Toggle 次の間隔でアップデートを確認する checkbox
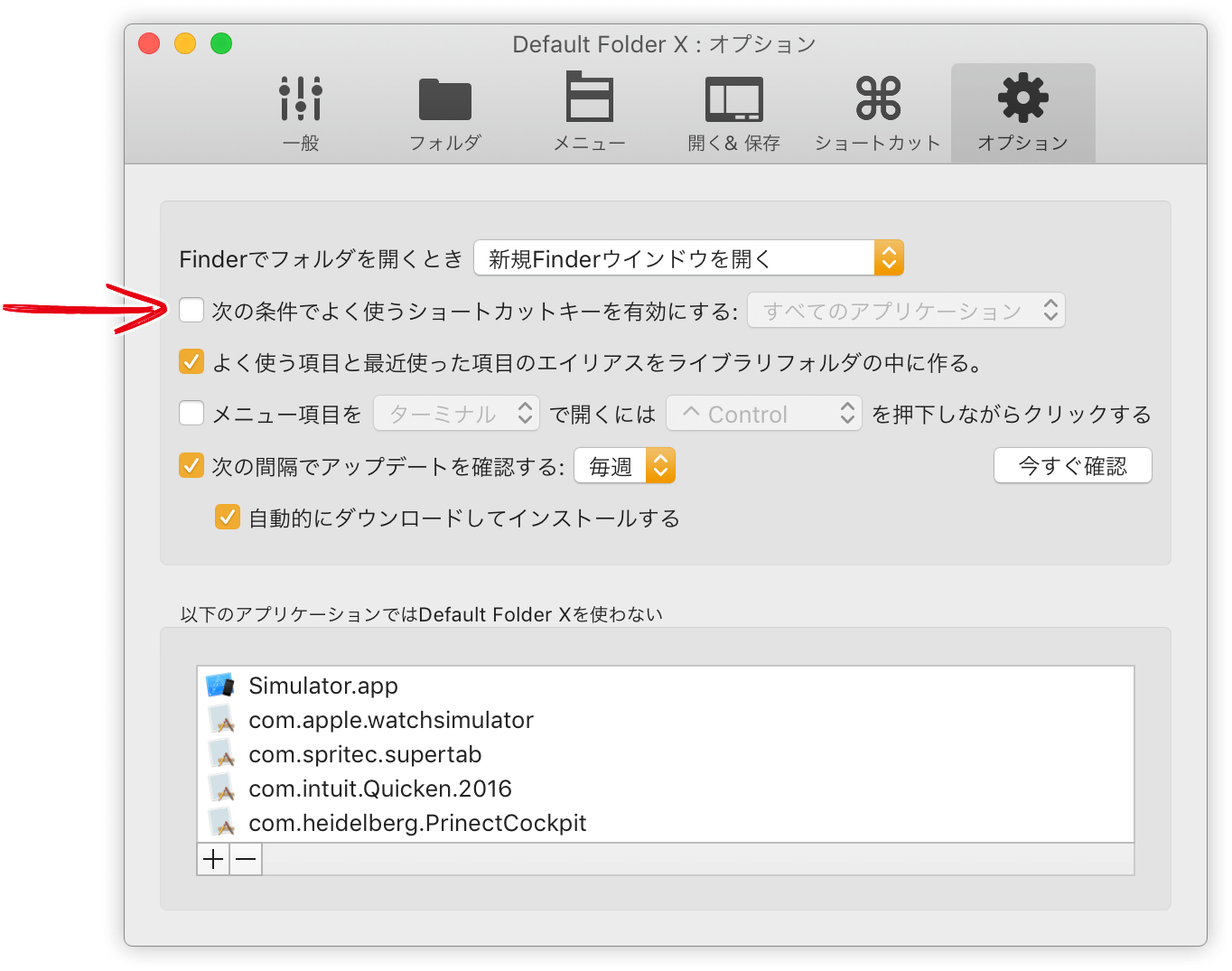This screenshot has height=971, width=1232. tap(191, 466)
